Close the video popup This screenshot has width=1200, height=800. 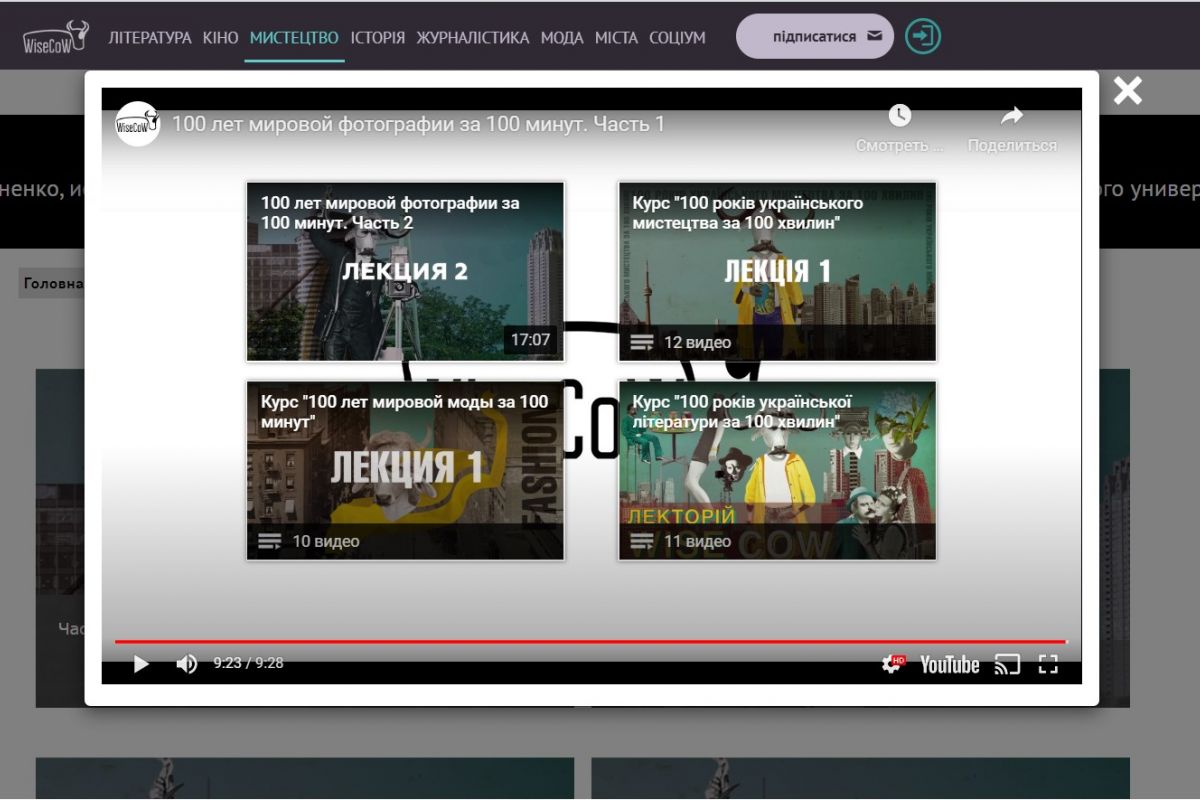click(x=1127, y=91)
